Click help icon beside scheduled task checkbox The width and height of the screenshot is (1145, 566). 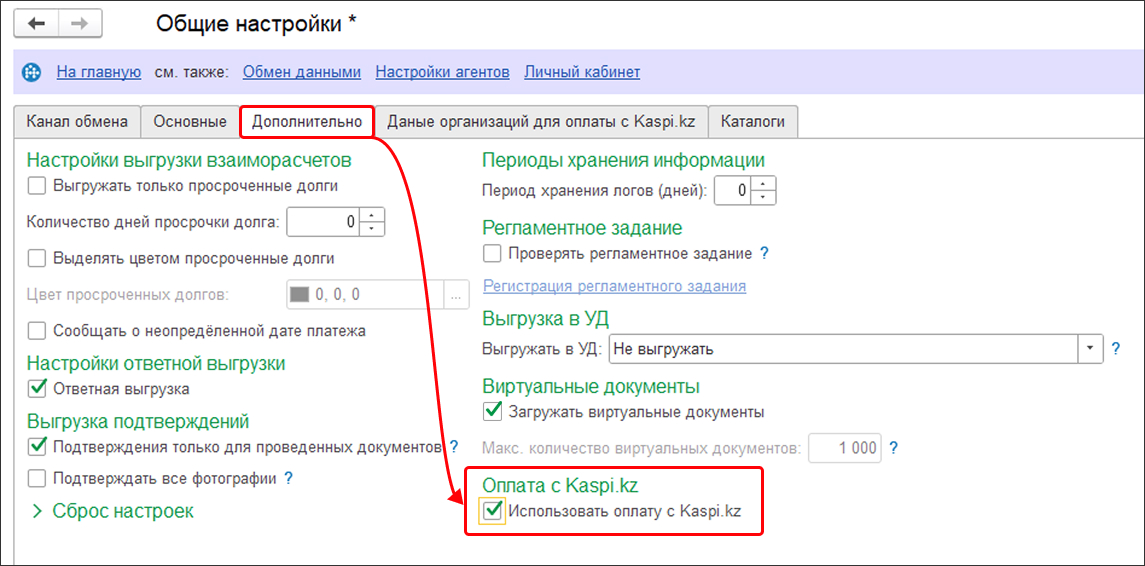pos(764,253)
